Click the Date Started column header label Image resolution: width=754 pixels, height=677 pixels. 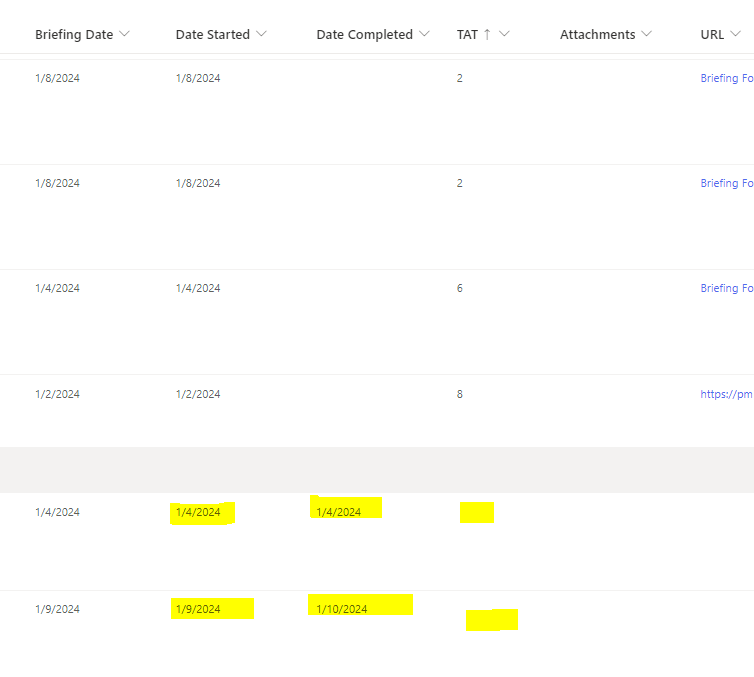click(x=213, y=35)
